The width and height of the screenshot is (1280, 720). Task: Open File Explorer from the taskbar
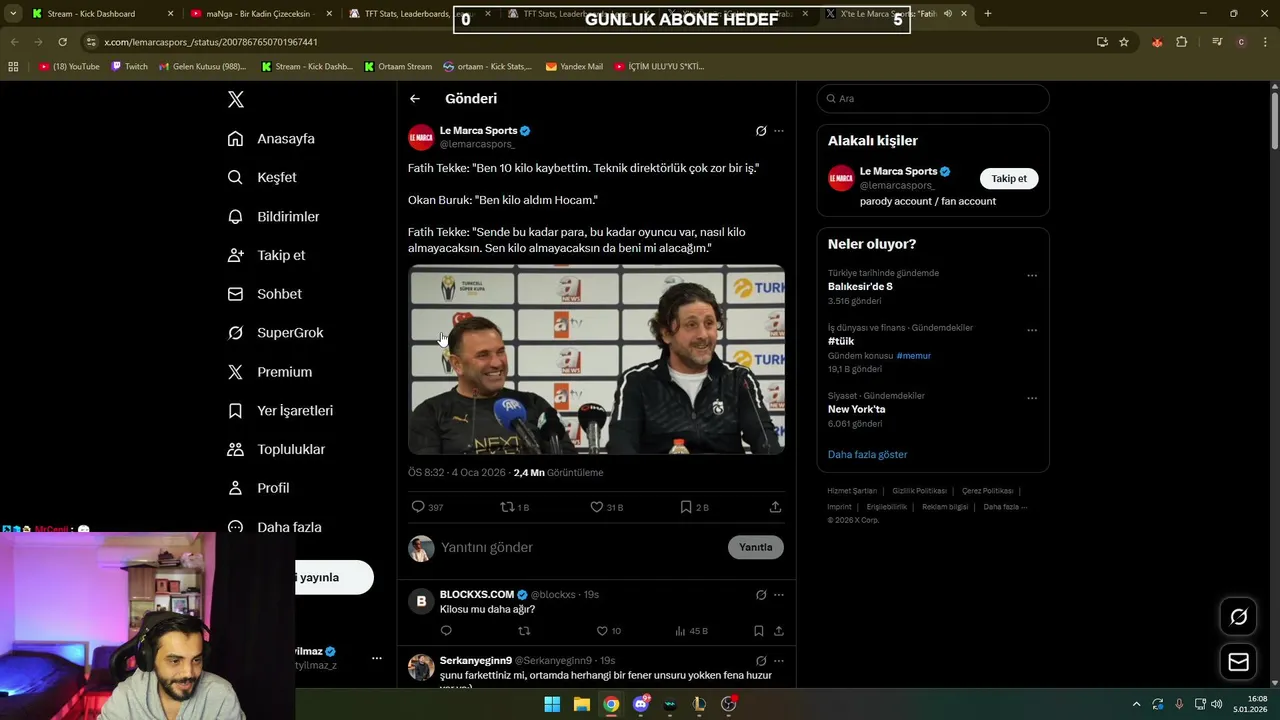[581, 704]
